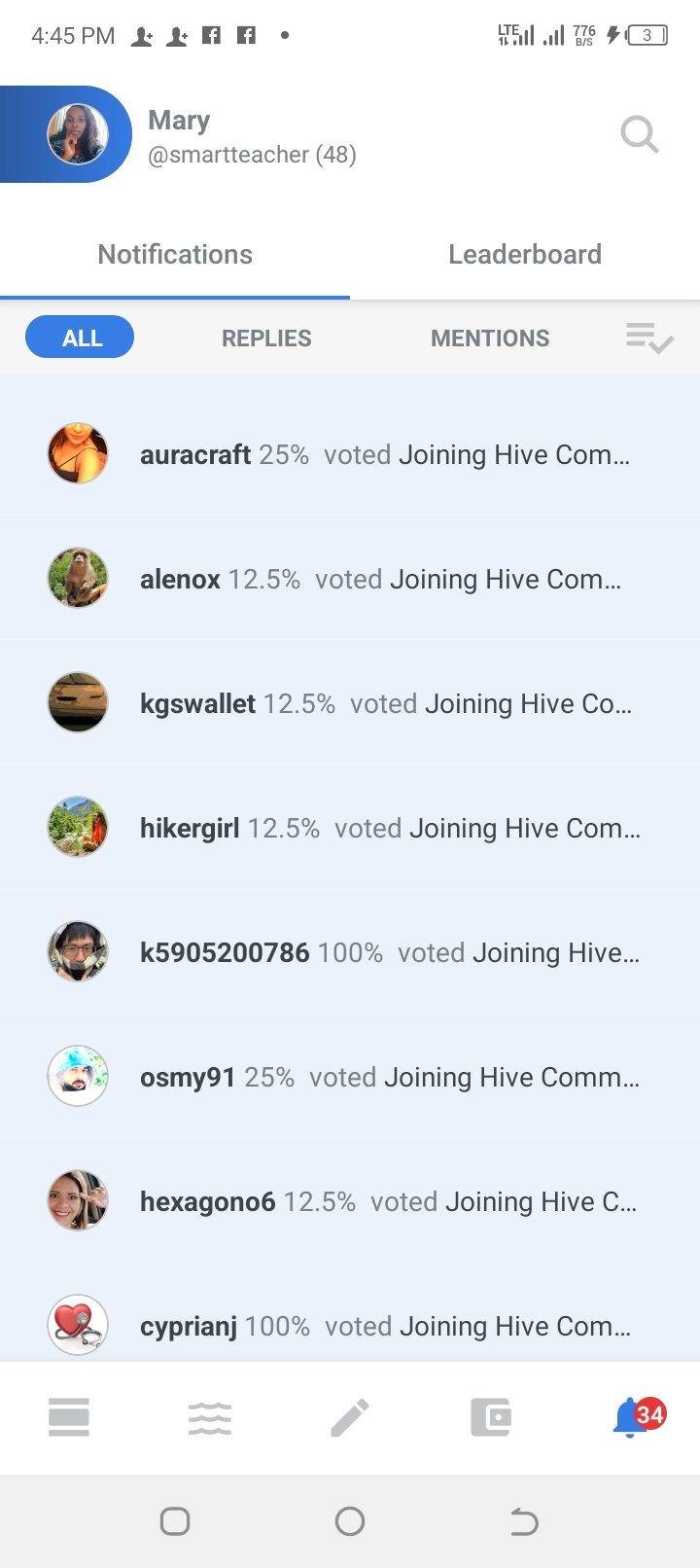The width and height of the screenshot is (700, 1568).
Task: Open osmy91's vote notification row
Action: tap(350, 1076)
